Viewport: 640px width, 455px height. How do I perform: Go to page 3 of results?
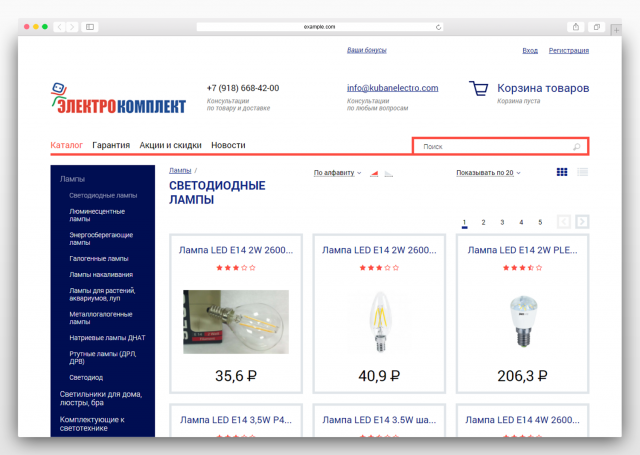coord(502,222)
